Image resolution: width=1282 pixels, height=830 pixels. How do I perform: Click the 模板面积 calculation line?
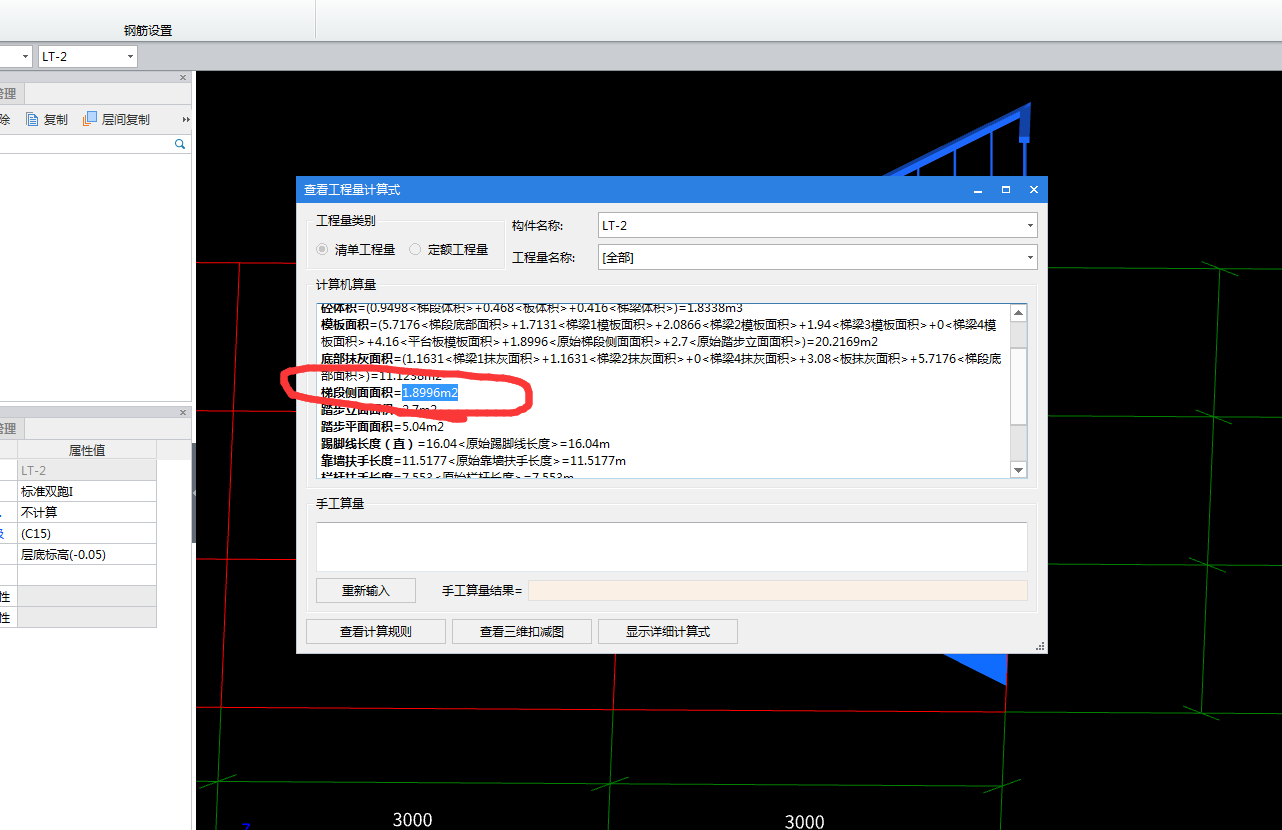pos(660,333)
